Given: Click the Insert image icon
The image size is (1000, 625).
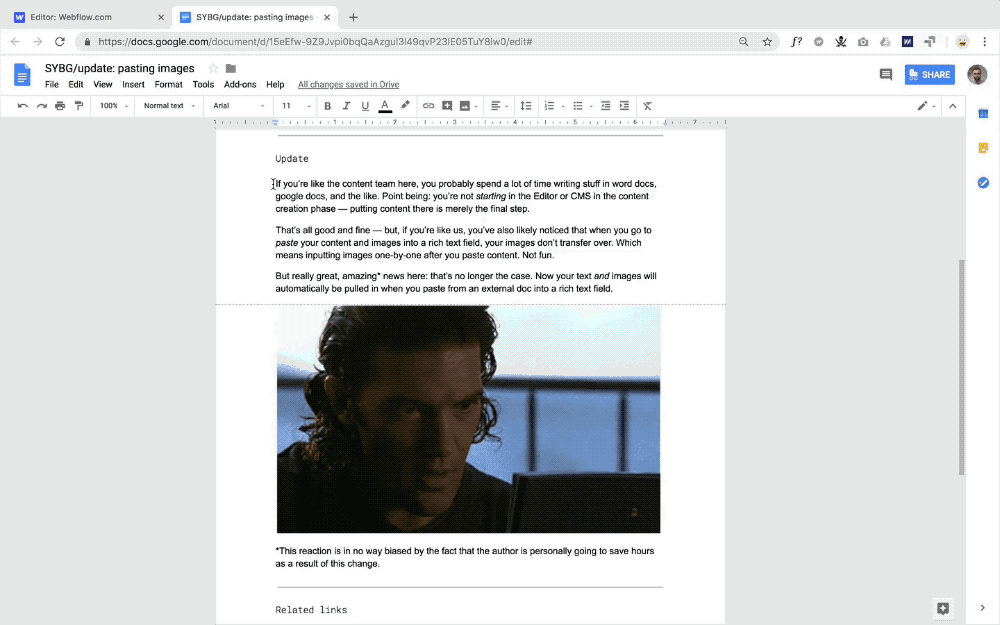Looking at the screenshot, I should tap(465, 106).
